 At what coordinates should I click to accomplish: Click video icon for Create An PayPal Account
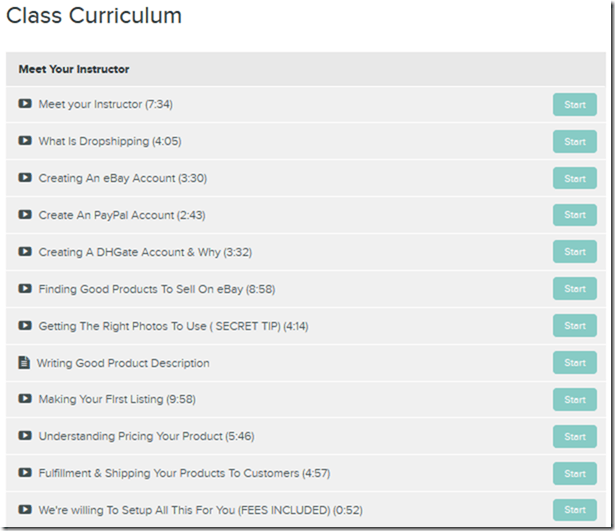point(25,215)
